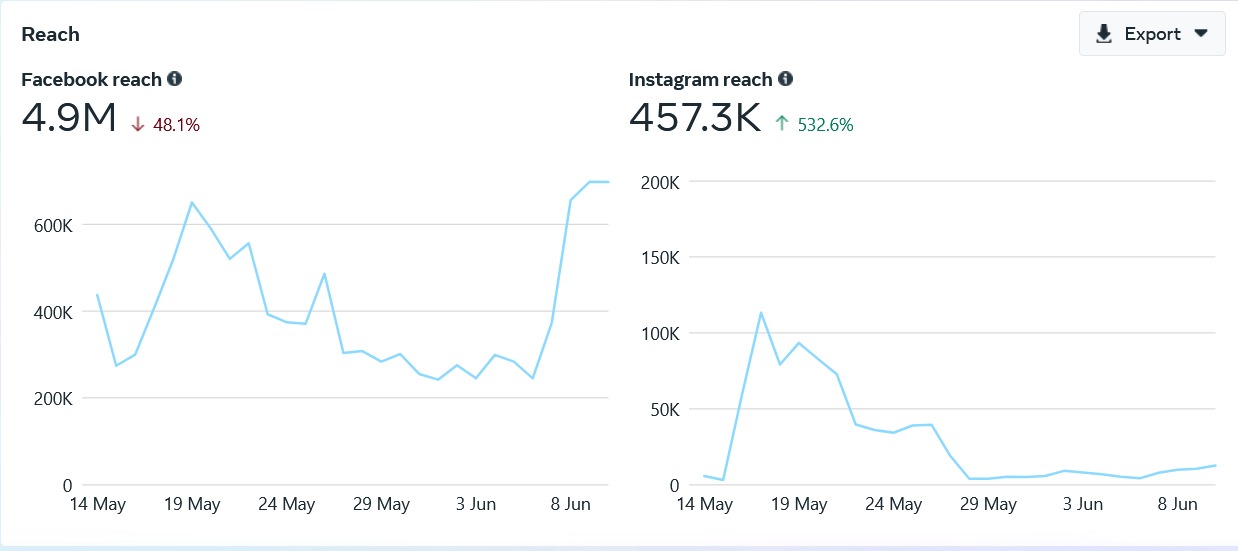Click the Instagram reach info icon
The image size is (1238, 551).
786,79
